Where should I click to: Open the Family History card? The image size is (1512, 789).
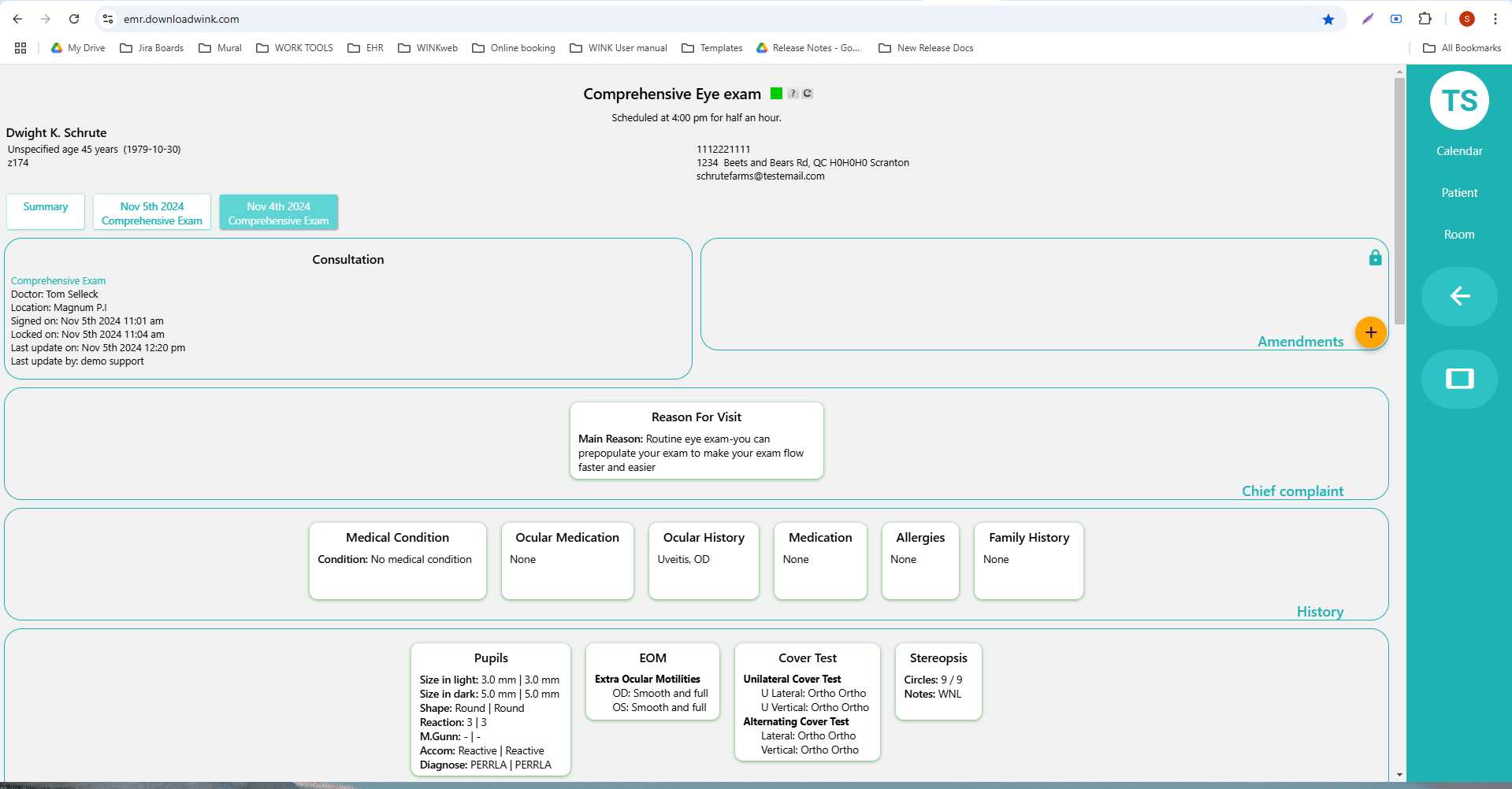pyautogui.click(x=1029, y=561)
